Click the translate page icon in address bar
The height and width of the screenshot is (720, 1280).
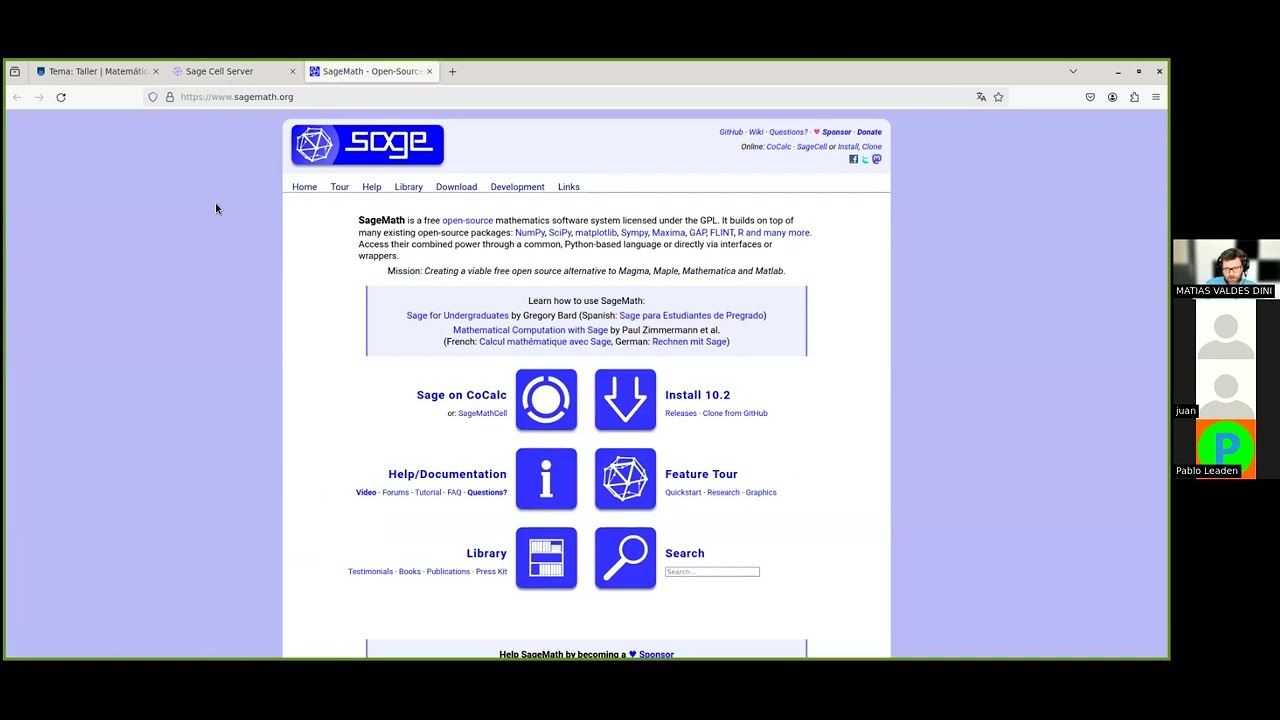pyautogui.click(x=981, y=97)
